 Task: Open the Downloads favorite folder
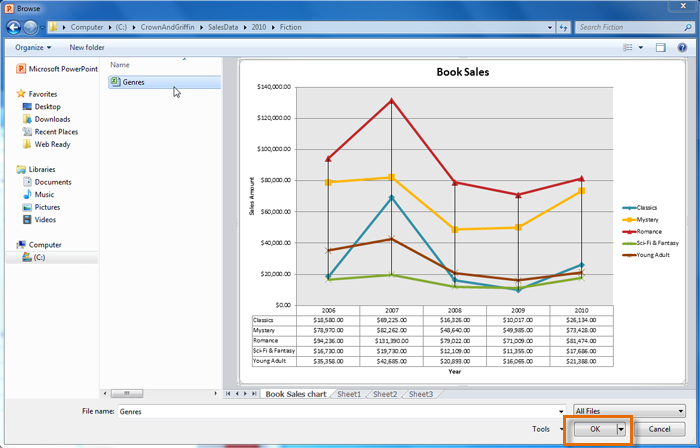click(x=52, y=119)
